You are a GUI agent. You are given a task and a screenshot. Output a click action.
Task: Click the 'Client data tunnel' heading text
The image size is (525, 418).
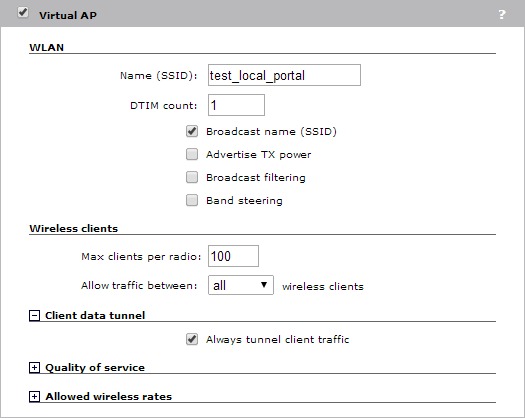pyautogui.click(x=95, y=316)
